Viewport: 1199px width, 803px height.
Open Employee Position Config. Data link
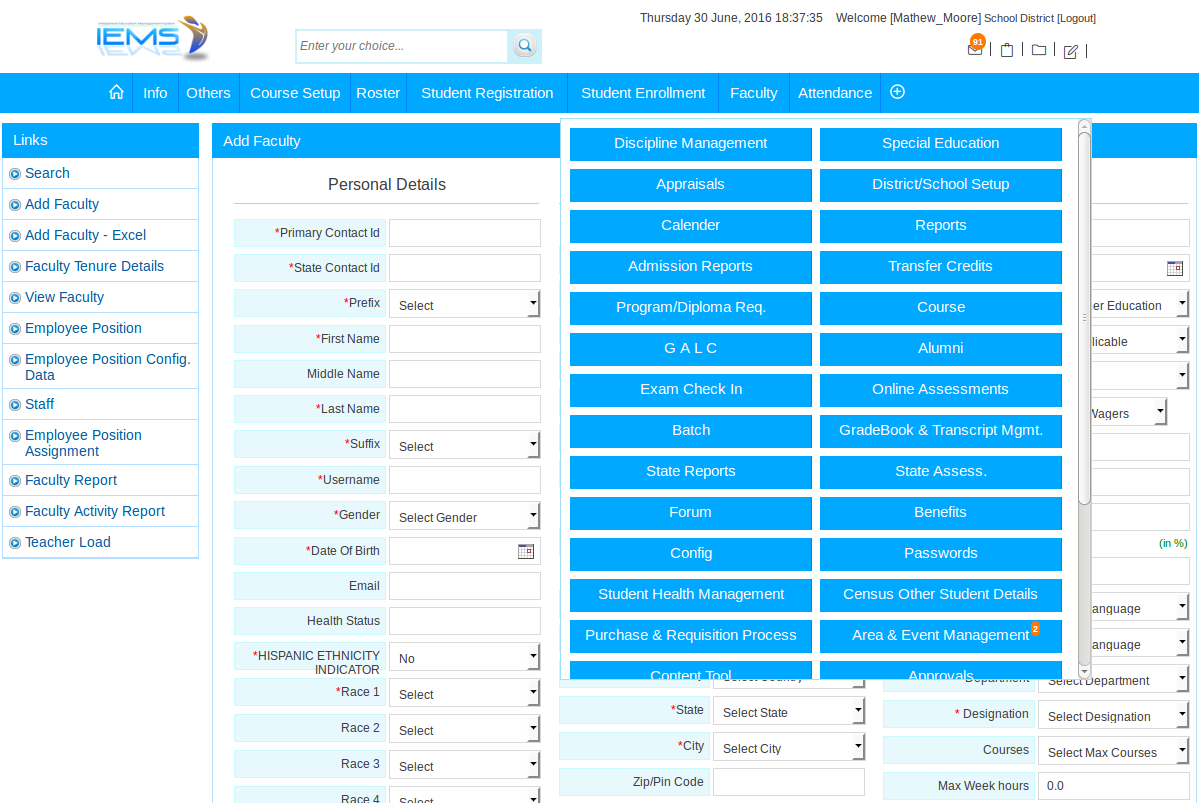point(108,367)
